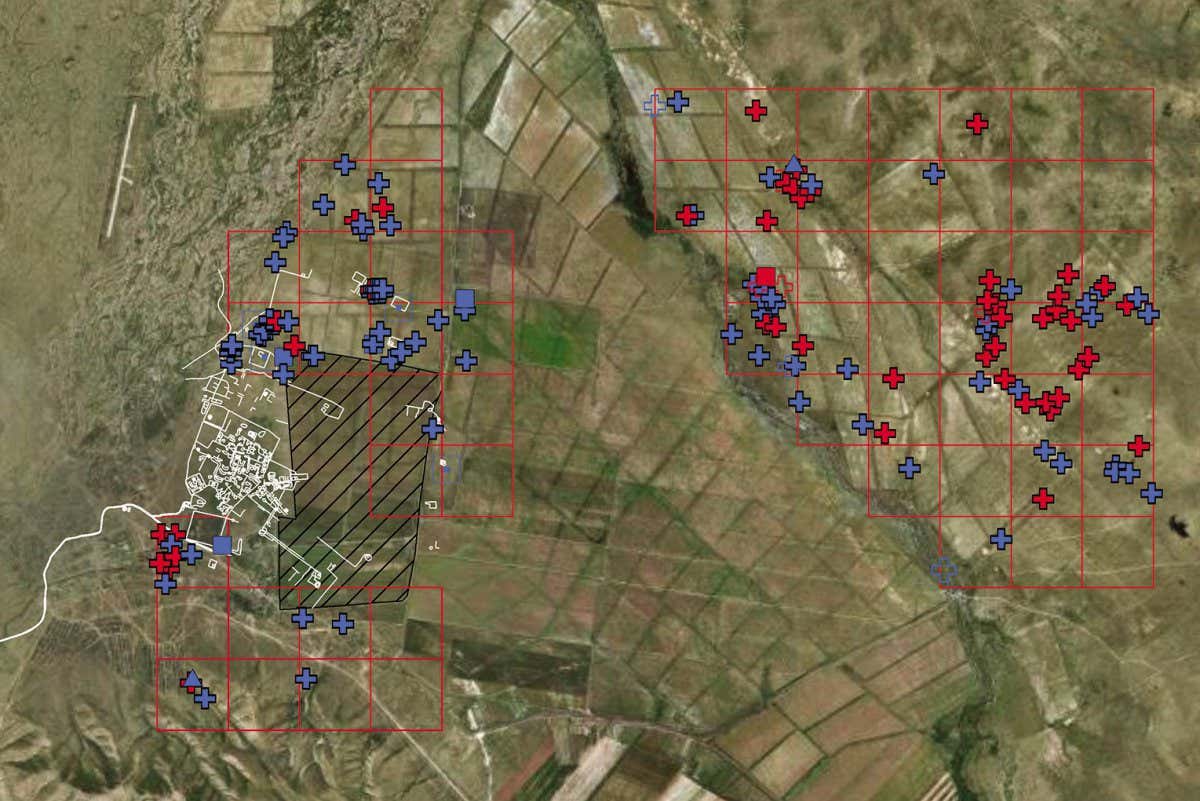Click the blue triangle marker in the bottom-left grid

[x=192, y=680]
